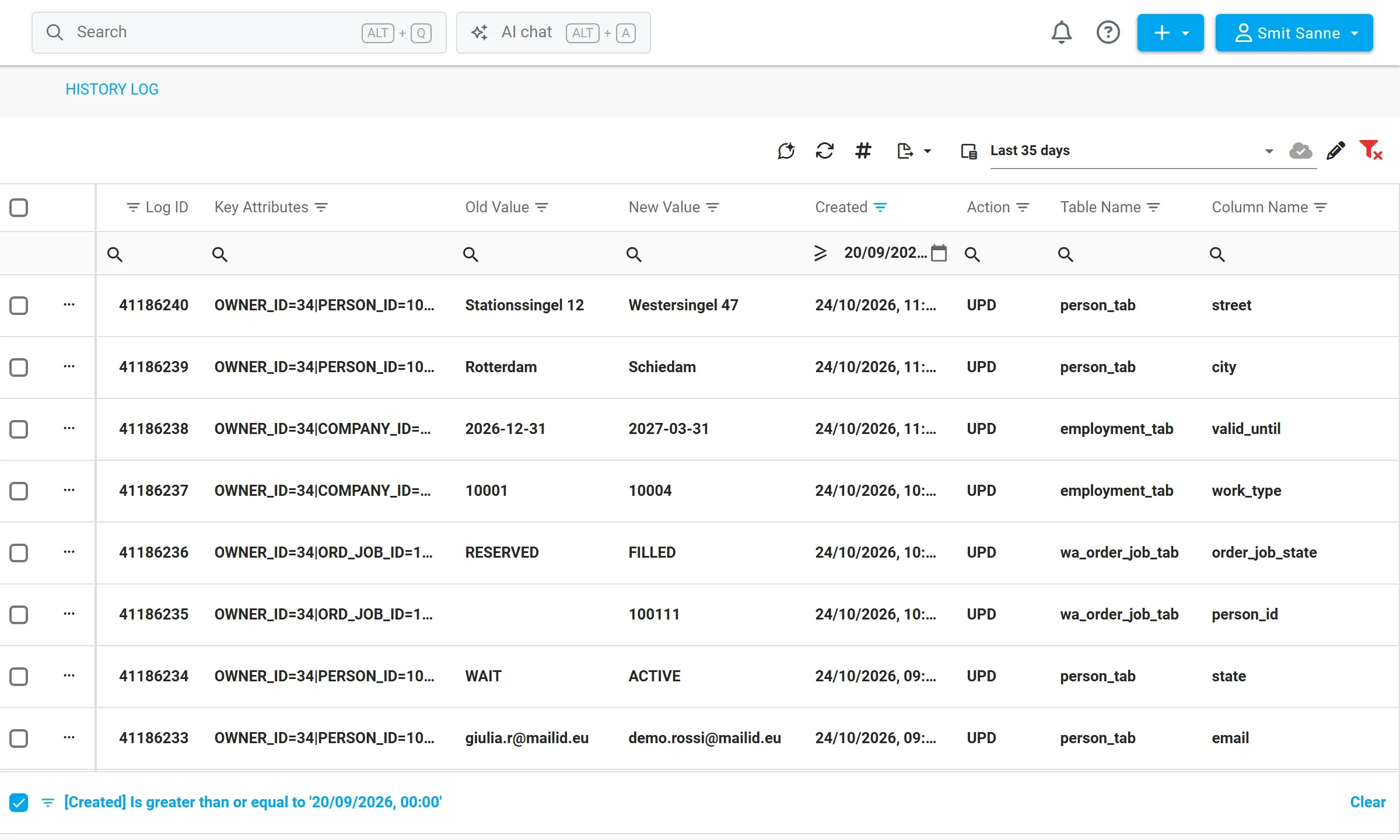
Task: Click search icon under Old Value column
Action: pyautogui.click(x=471, y=254)
